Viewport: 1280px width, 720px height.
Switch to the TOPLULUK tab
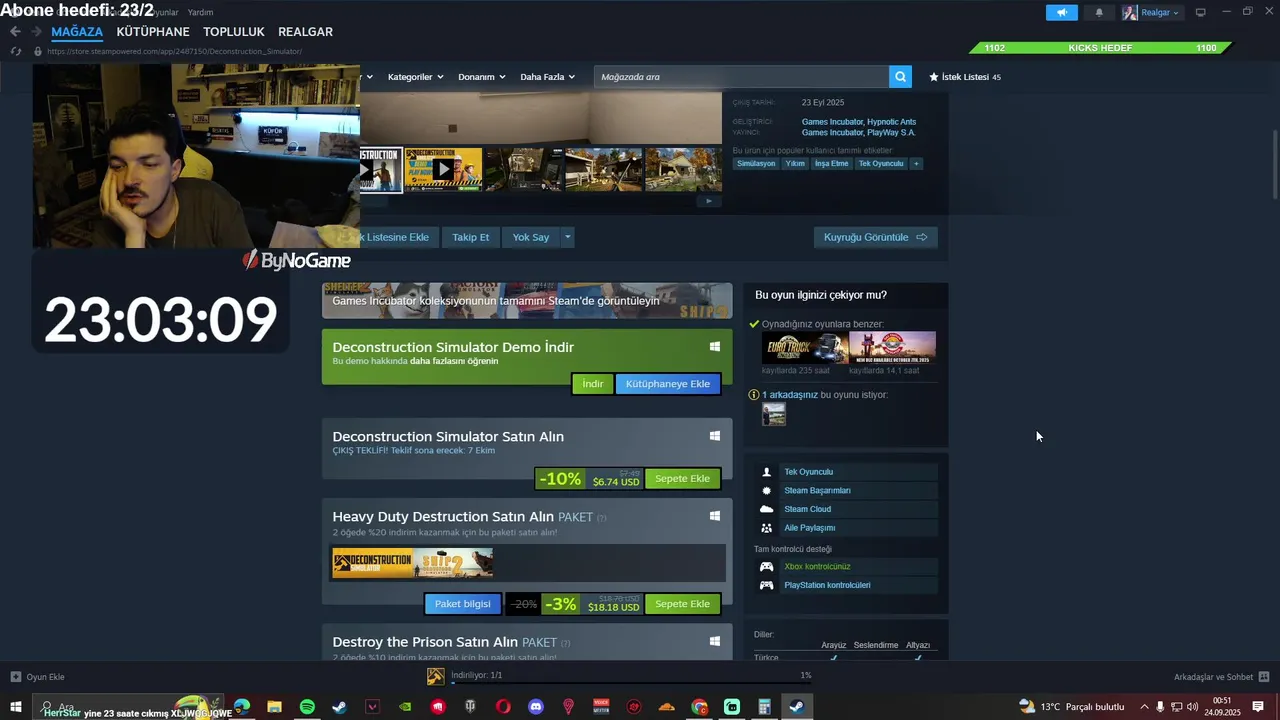[234, 32]
